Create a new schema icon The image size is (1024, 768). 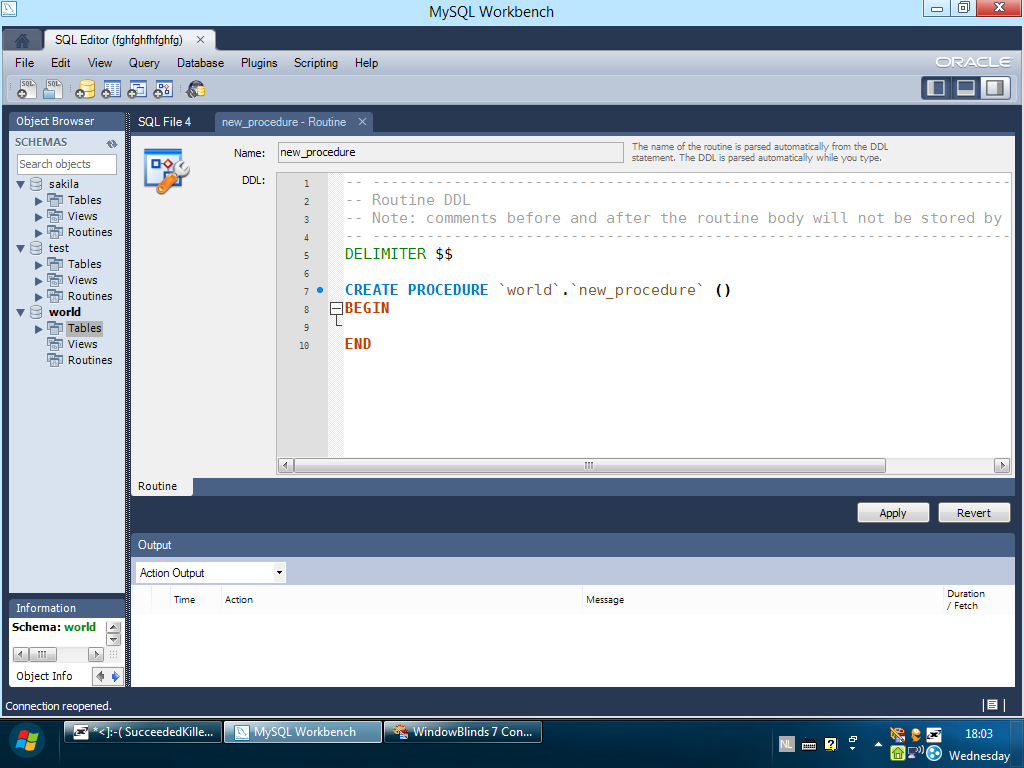point(85,89)
